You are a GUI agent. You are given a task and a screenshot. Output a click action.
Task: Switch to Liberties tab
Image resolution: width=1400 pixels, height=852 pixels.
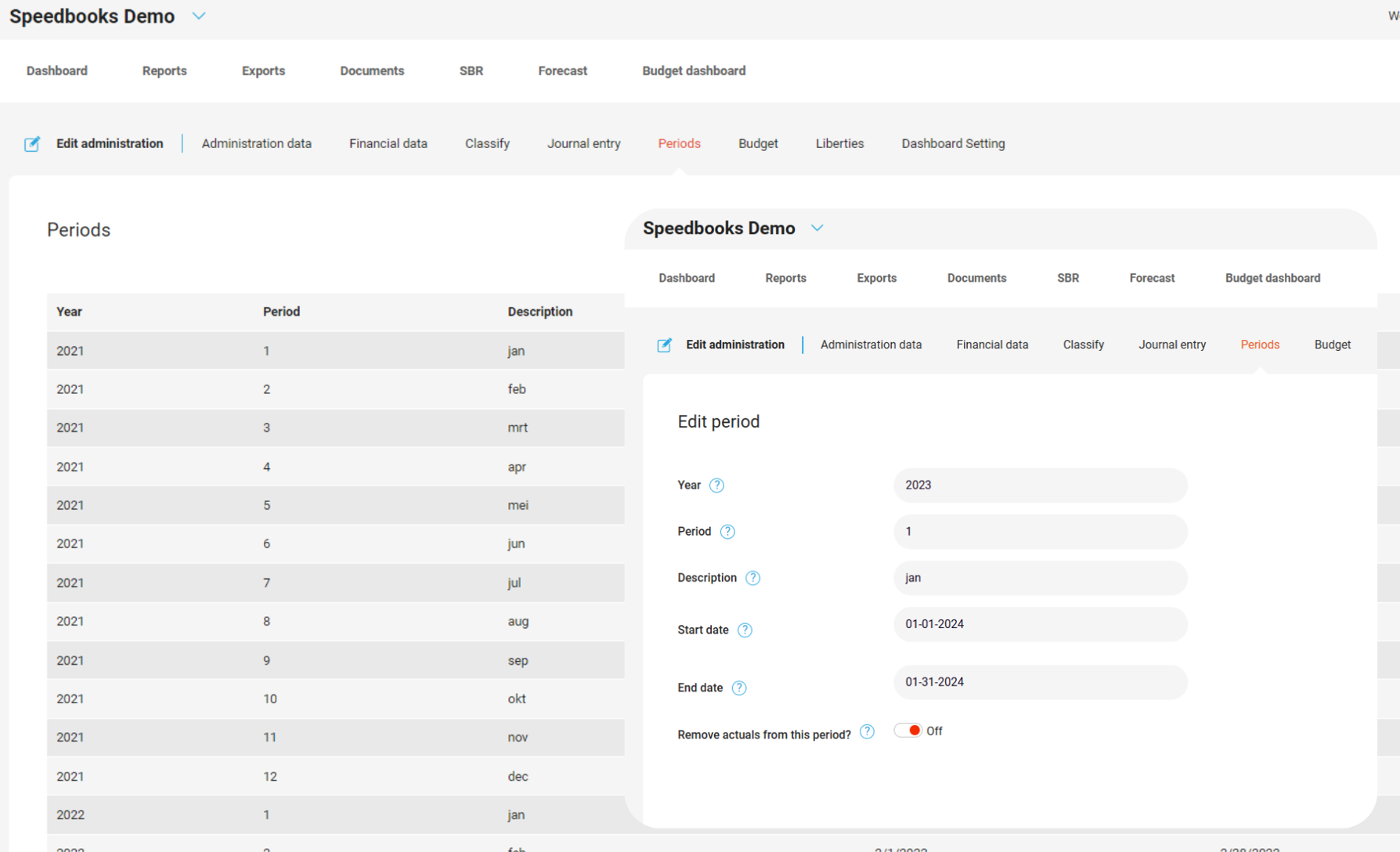pos(840,143)
